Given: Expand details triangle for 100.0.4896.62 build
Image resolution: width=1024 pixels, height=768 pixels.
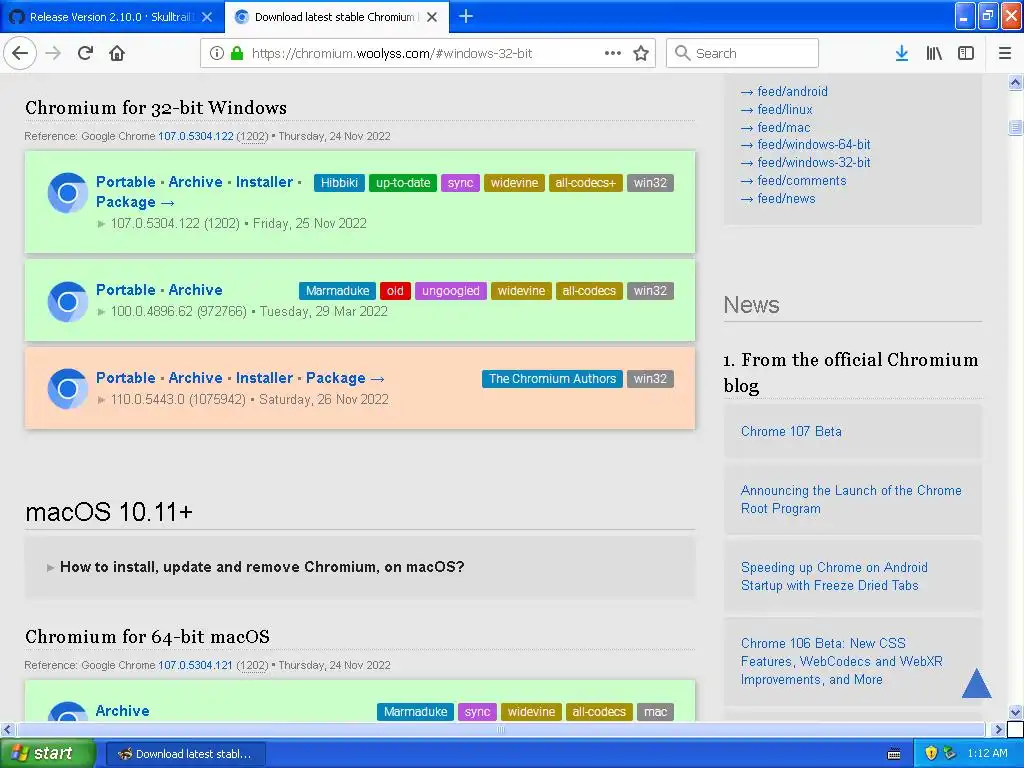Looking at the screenshot, I should [x=101, y=312].
